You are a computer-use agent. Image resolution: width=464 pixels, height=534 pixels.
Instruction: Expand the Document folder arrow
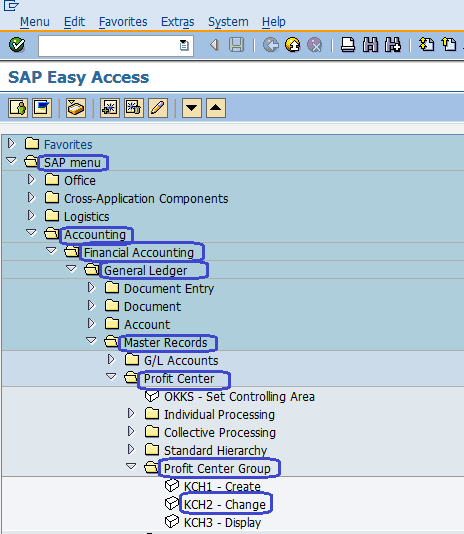91,305
